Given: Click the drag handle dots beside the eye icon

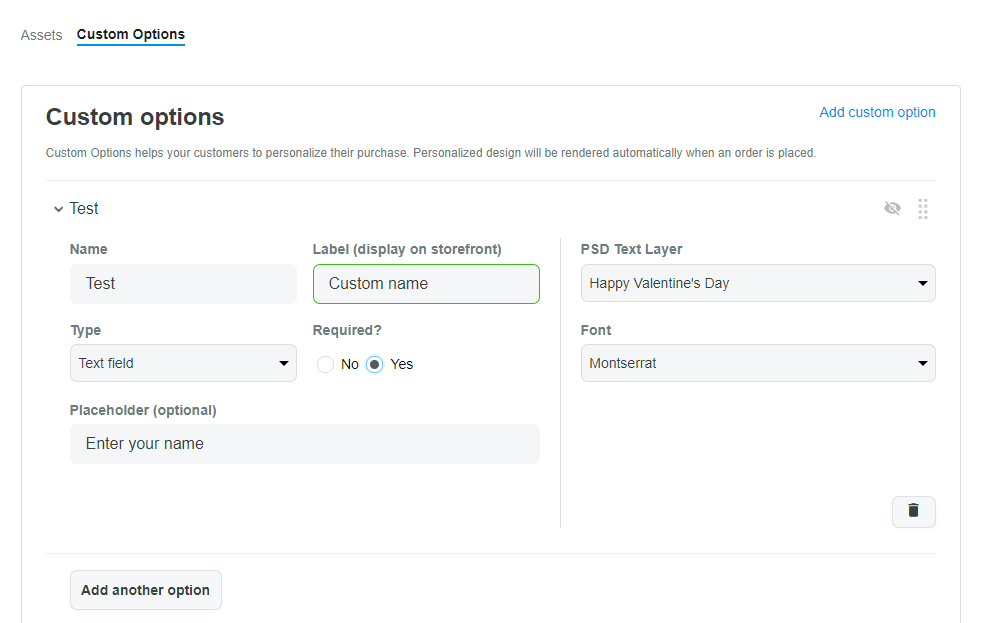Looking at the screenshot, I should click(922, 208).
